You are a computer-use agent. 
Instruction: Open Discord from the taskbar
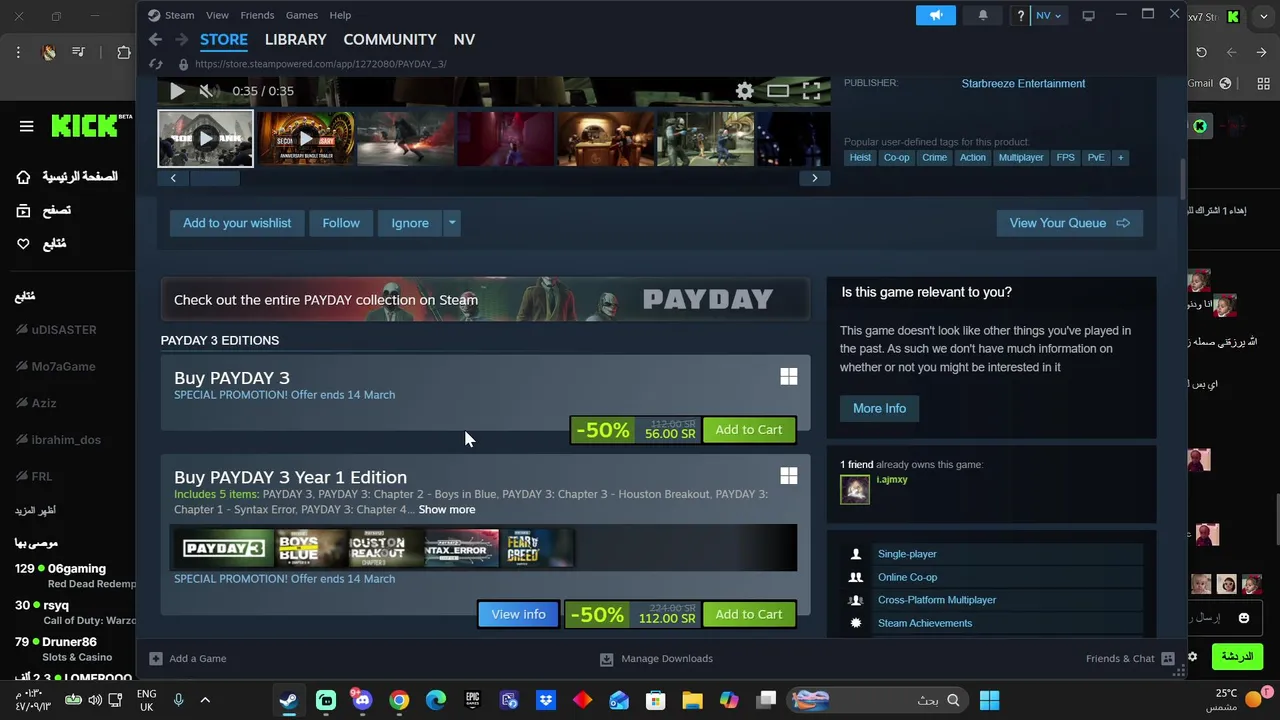coord(362,700)
